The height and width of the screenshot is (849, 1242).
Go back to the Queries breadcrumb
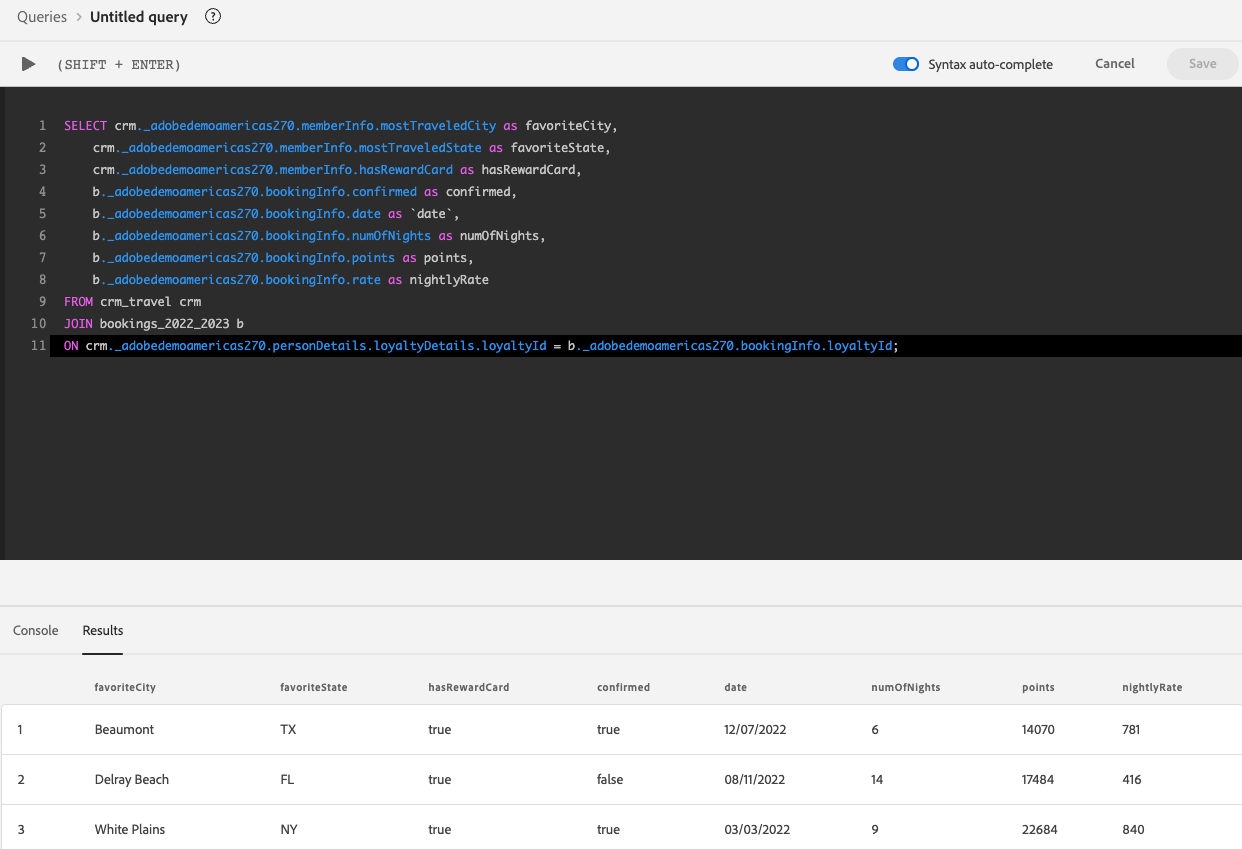coord(42,17)
